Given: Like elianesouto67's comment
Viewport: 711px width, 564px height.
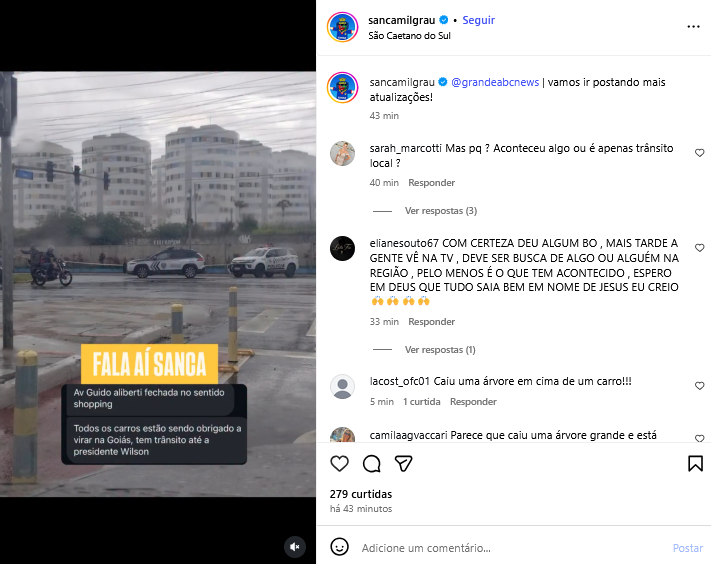Looking at the screenshot, I should [x=700, y=248].
